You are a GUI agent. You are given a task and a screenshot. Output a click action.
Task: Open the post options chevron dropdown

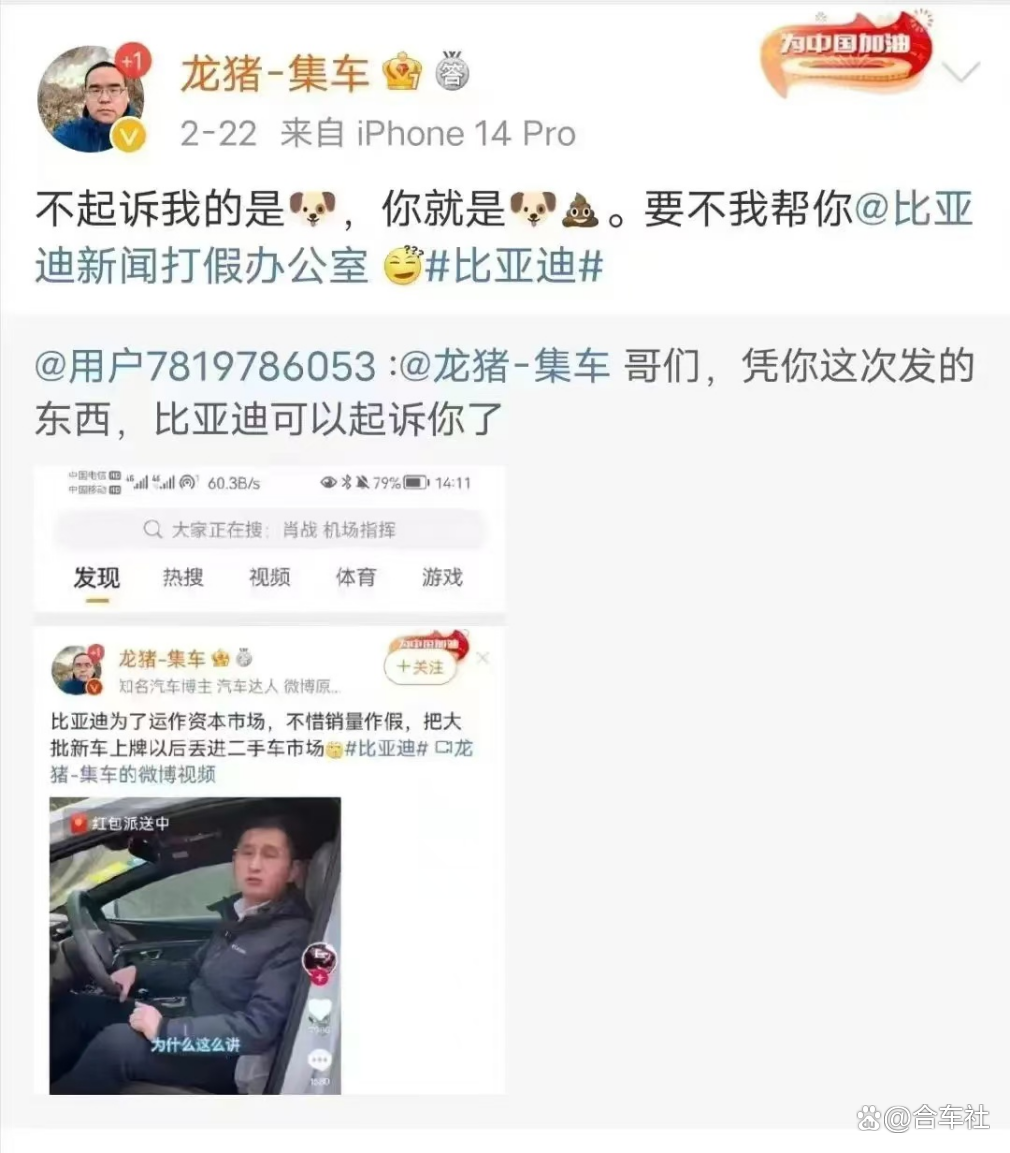[961, 72]
